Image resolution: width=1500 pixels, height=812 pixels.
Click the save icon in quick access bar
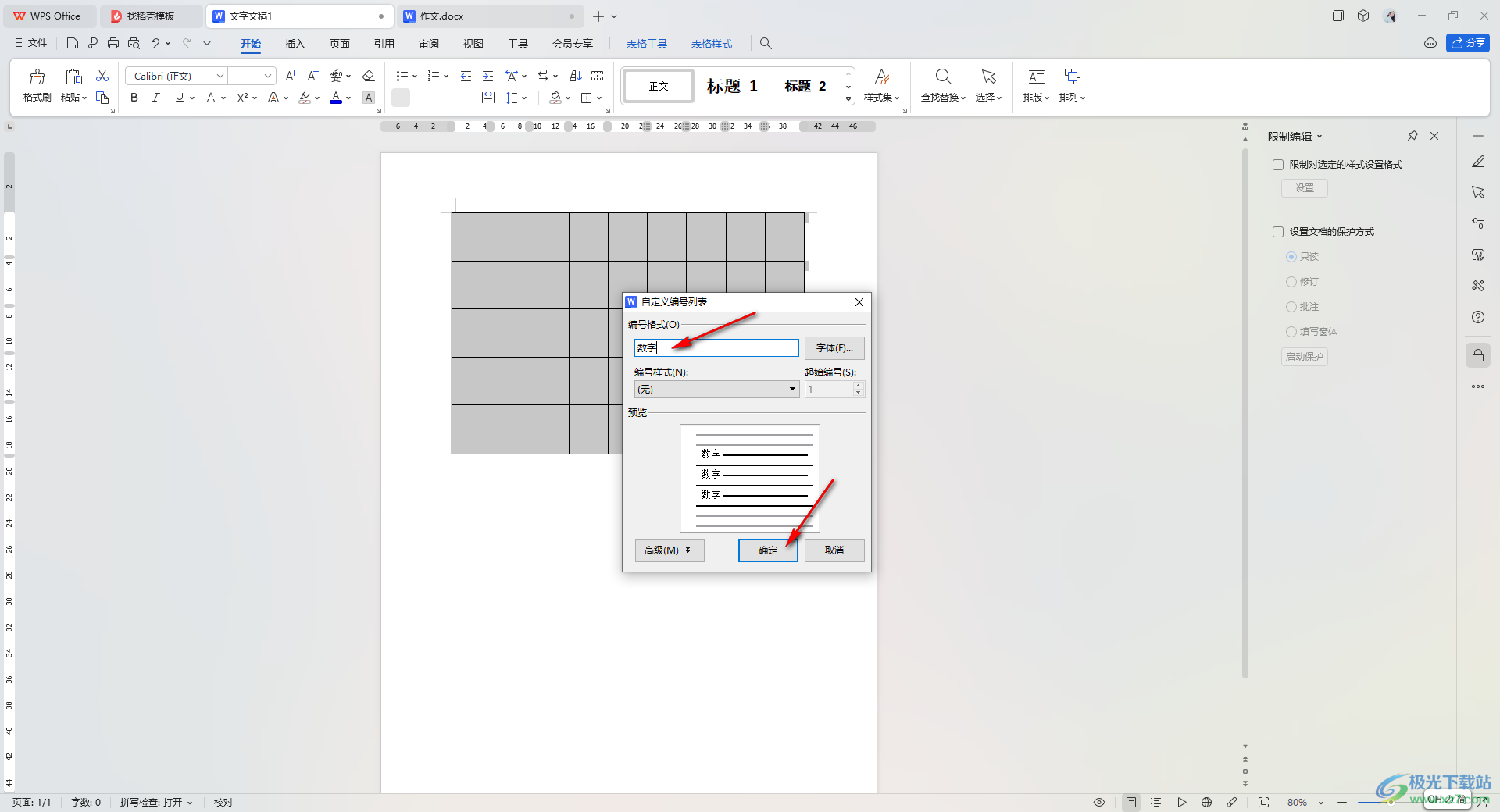tap(73, 43)
